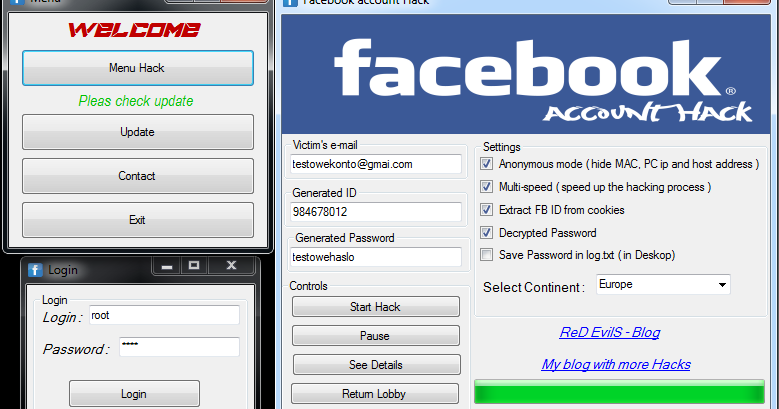Uncheck Extract FB ID from cookies
Screen dimensions: 779x409
tap(486, 210)
